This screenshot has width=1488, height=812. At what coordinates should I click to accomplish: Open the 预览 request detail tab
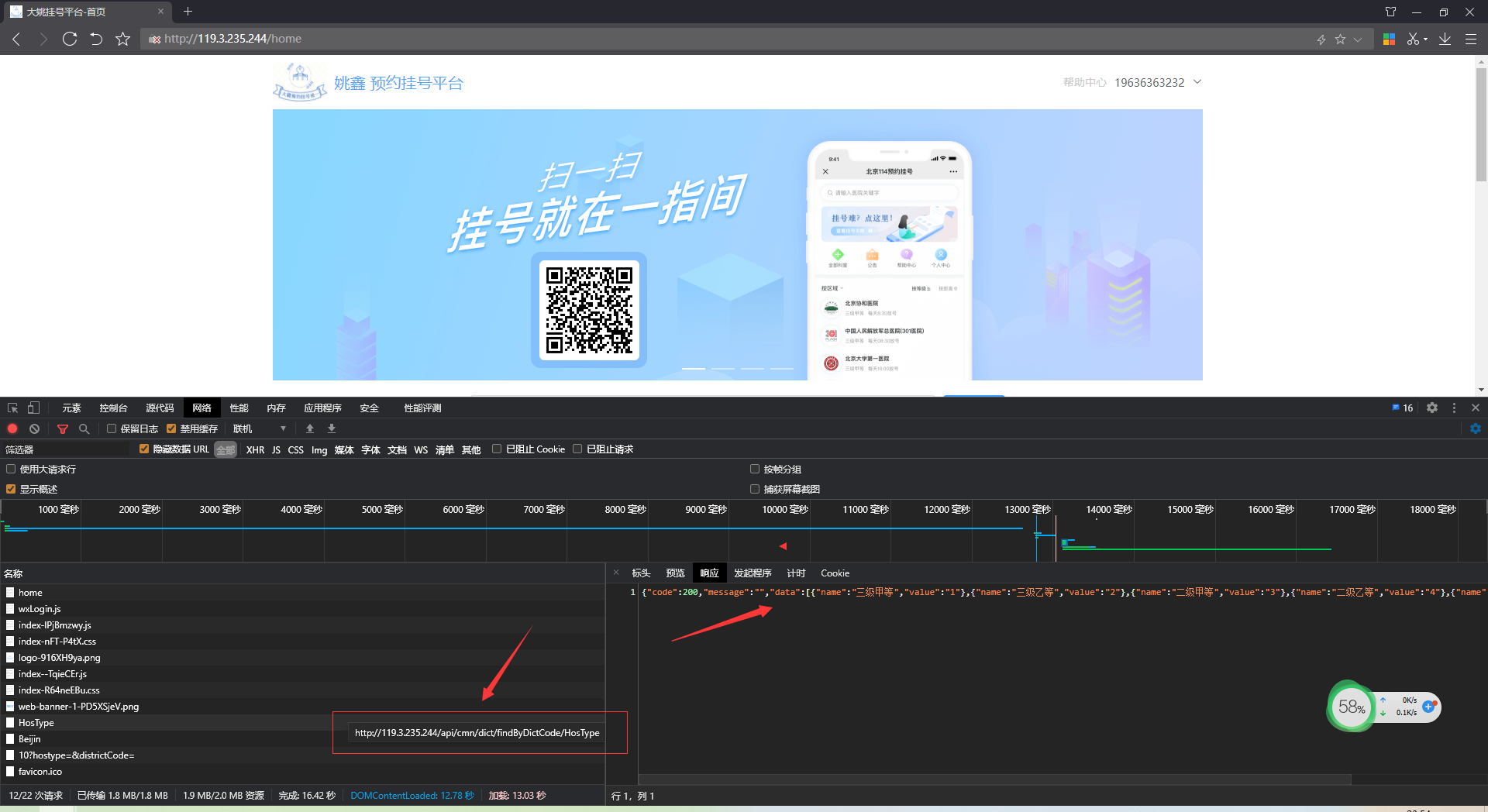coord(675,573)
